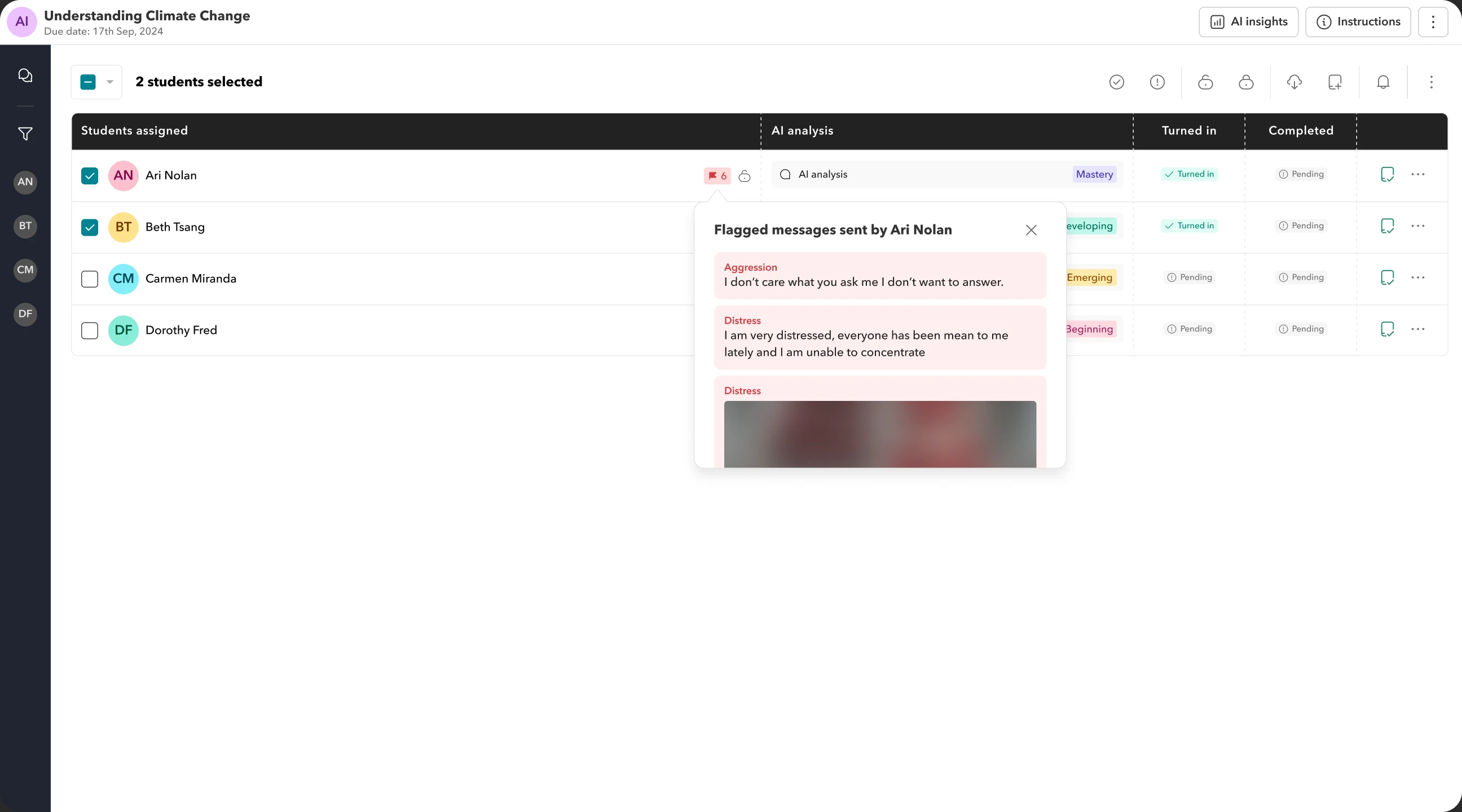The width and height of the screenshot is (1462, 812).
Task: Click the bell notification toolbar icon
Action: coord(1383,82)
